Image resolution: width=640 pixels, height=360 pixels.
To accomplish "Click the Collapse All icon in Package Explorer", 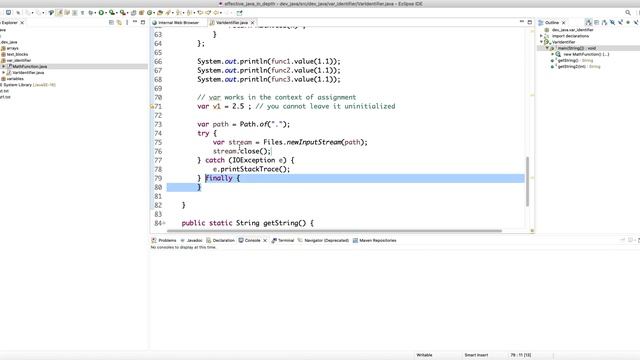I will pos(111,22).
